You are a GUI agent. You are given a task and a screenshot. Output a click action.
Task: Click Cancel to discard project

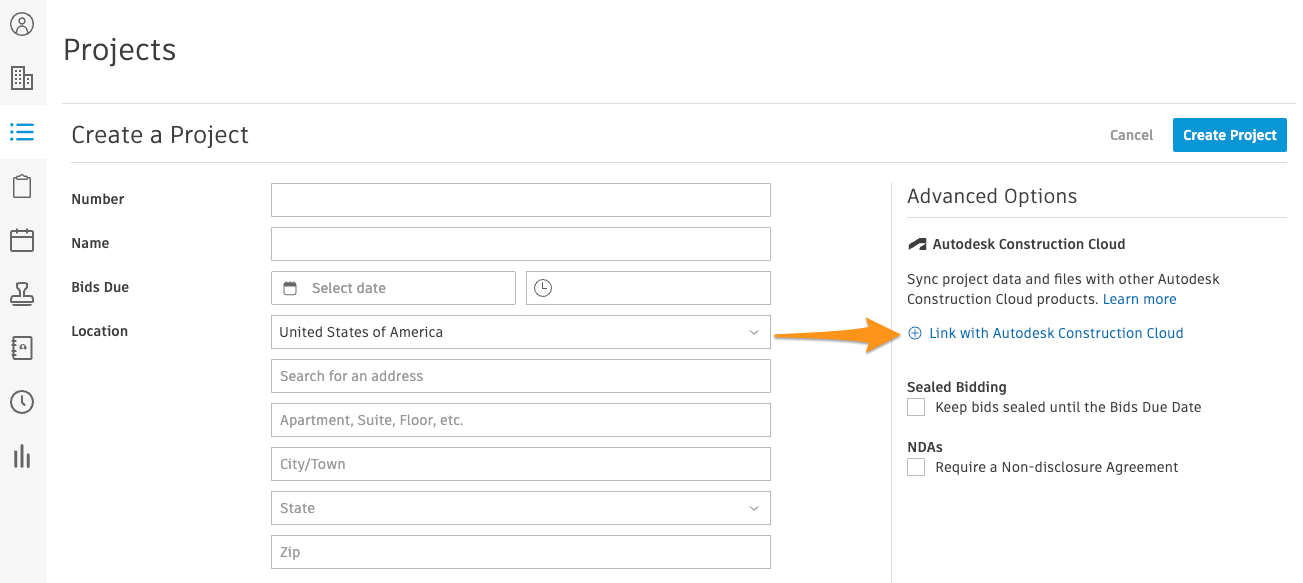(1131, 135)
